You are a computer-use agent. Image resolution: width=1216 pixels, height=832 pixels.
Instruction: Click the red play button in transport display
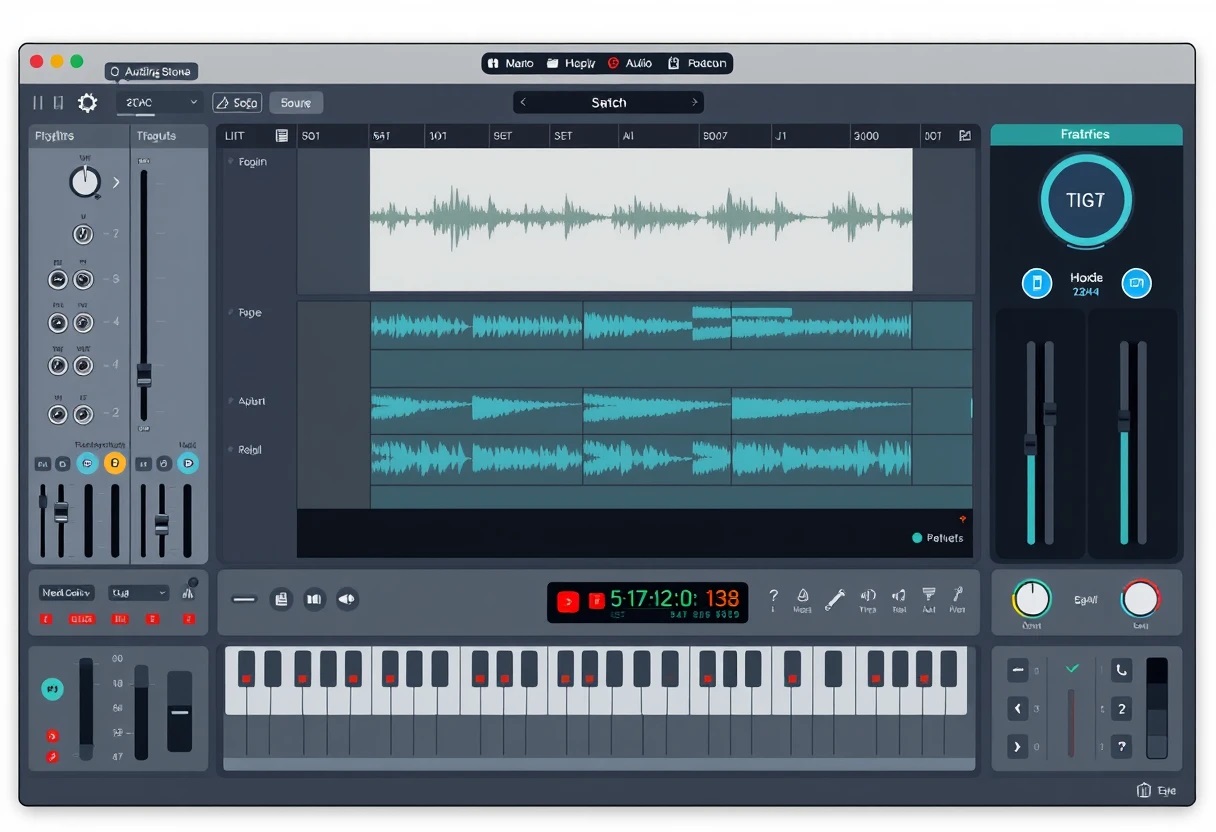[568, 601]
